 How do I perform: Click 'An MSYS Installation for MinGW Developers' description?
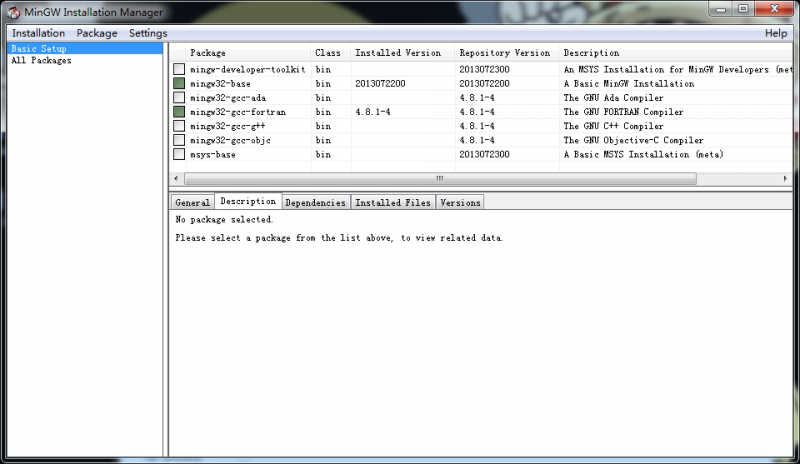tap(666, 69)
